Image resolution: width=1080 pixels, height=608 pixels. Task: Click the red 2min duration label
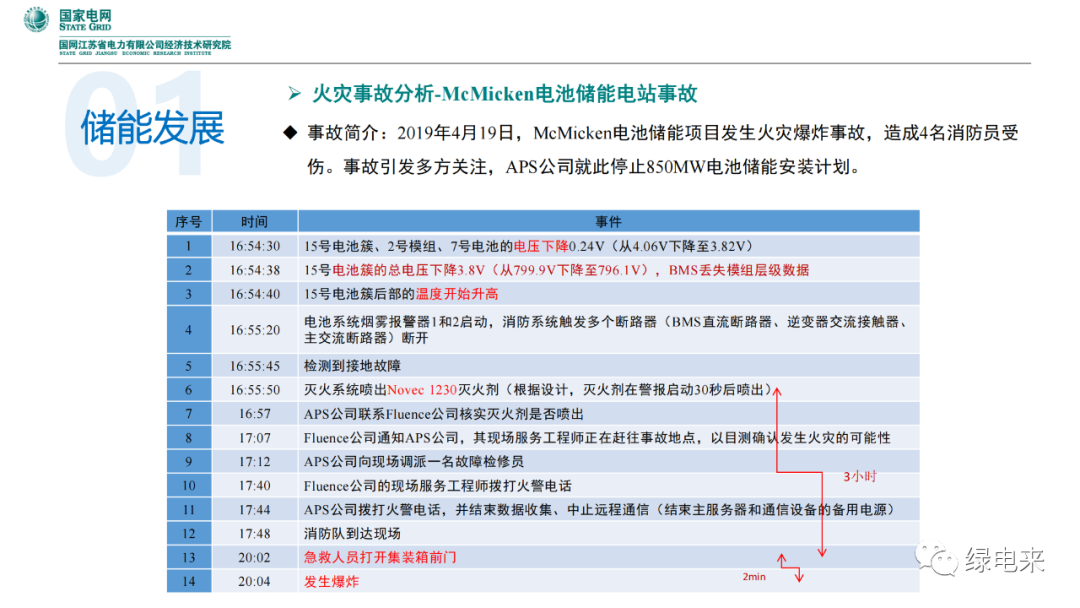pos(754,577)
